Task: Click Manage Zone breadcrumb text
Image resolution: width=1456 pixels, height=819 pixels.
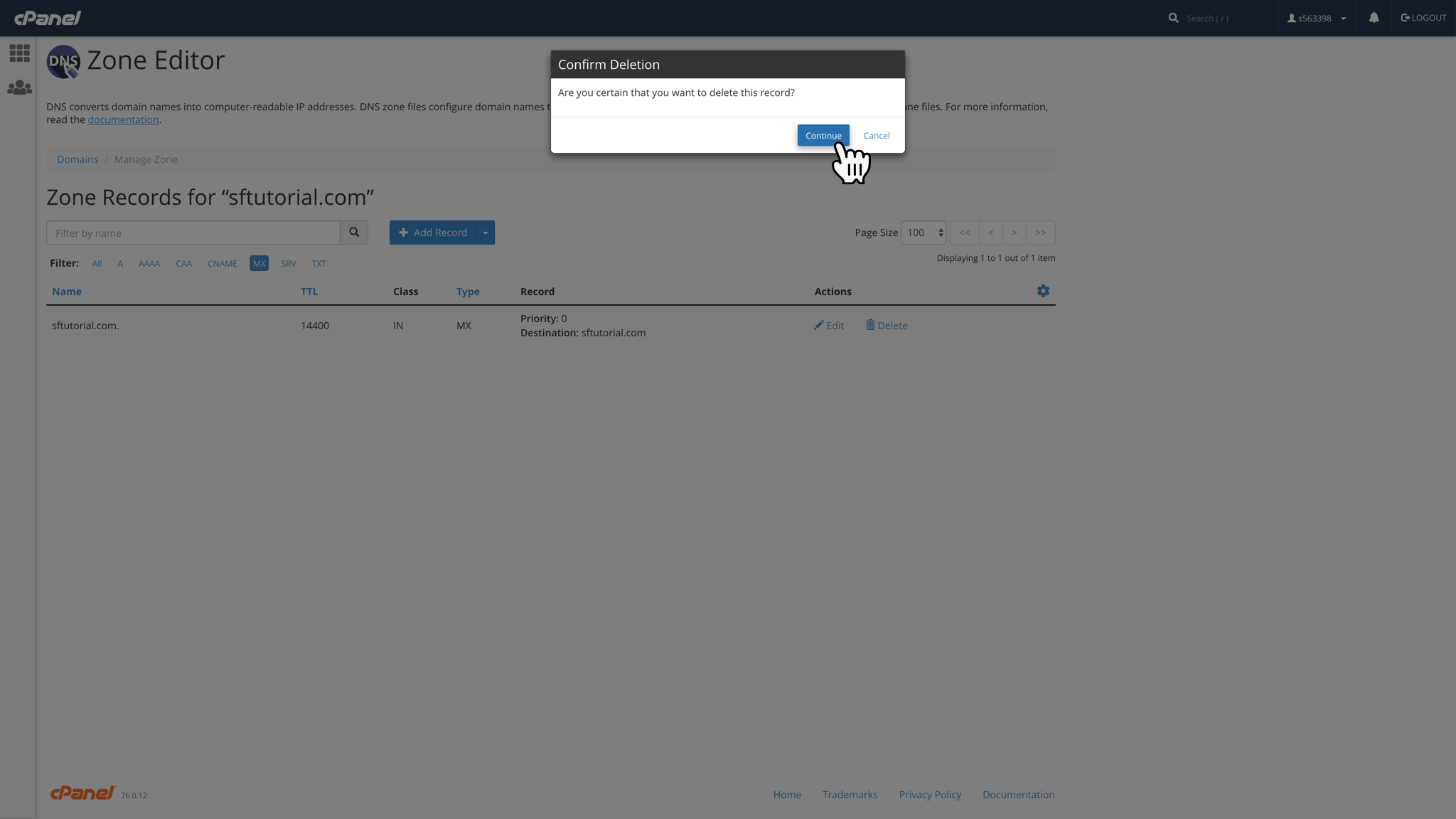Action: point(146,159)
